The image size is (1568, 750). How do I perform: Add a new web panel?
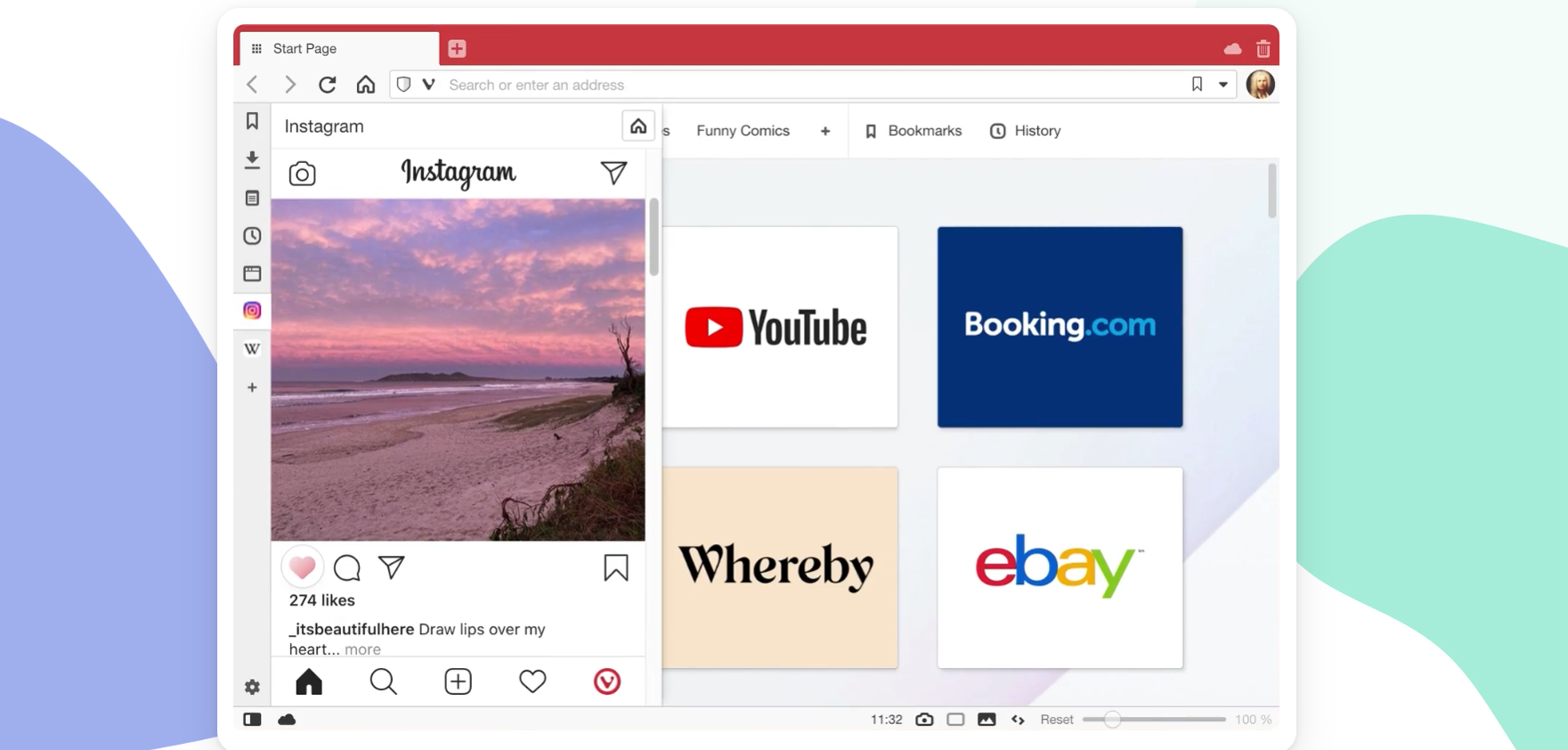pyautogui.click(x=252, y=387)
